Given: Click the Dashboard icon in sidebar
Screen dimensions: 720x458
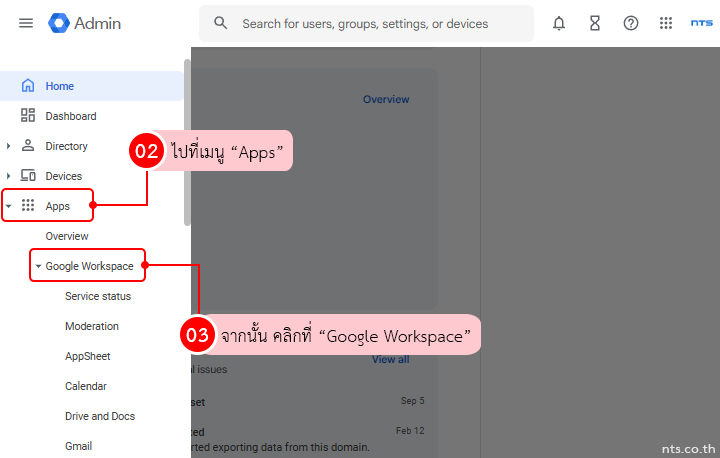Looking at the screenshot, I should point(28,116).
